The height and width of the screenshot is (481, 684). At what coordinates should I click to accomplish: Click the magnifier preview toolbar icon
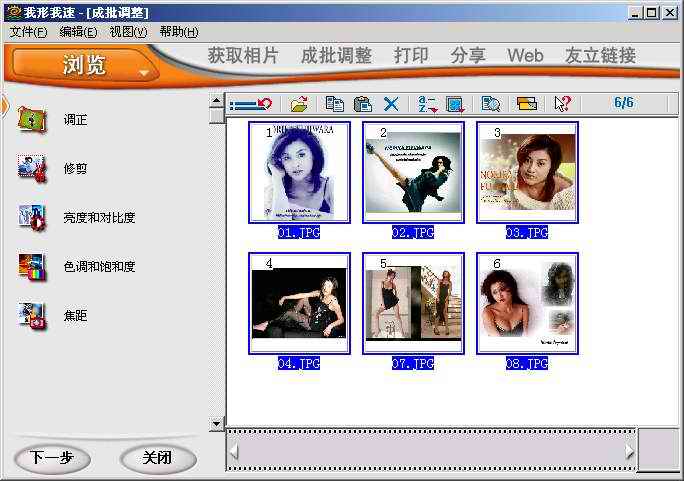(x=491, y=104)
